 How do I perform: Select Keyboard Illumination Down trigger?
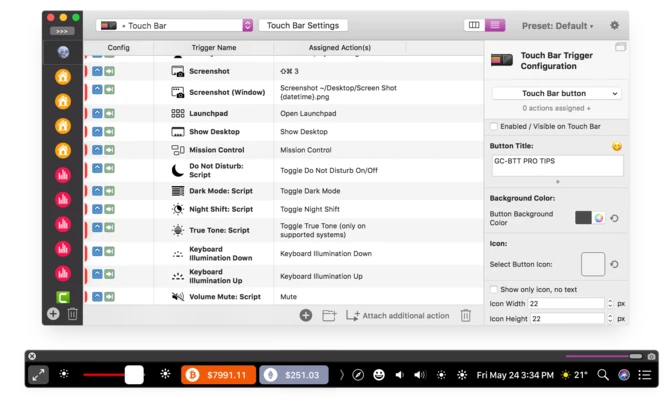(283, 253)
